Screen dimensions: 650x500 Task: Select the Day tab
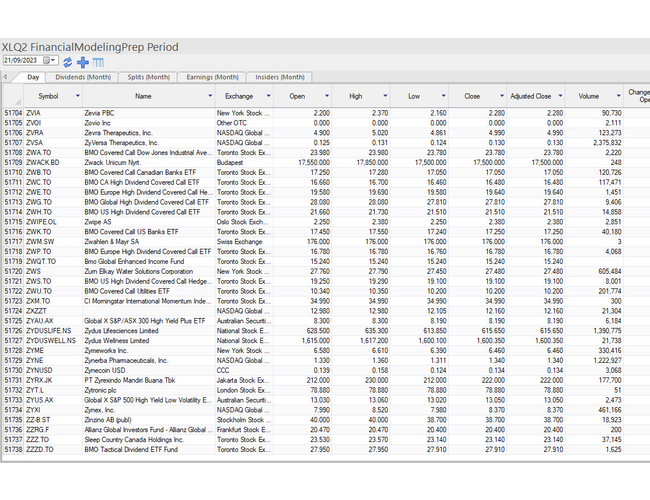coord(33,77)
